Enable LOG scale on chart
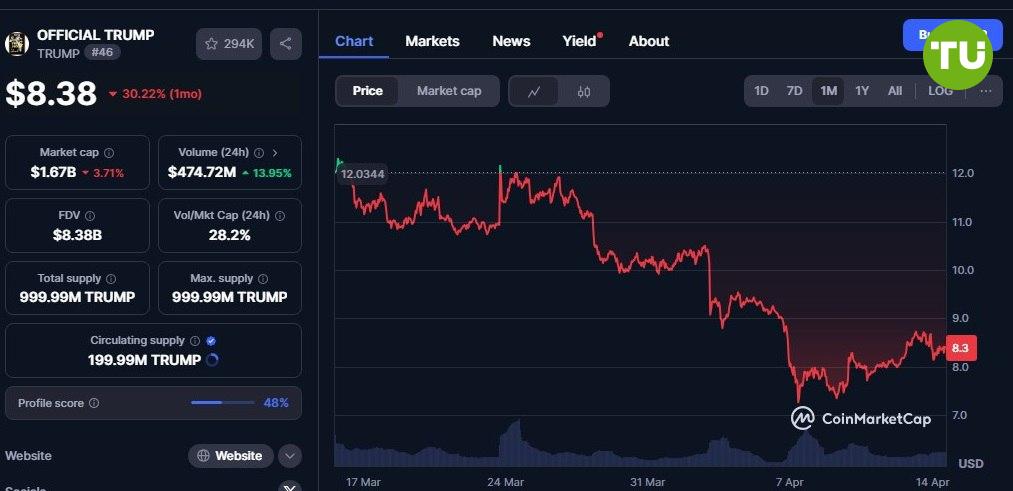Screen dimensions: 1013x491 pyautogui.click(x=940, y=91)
